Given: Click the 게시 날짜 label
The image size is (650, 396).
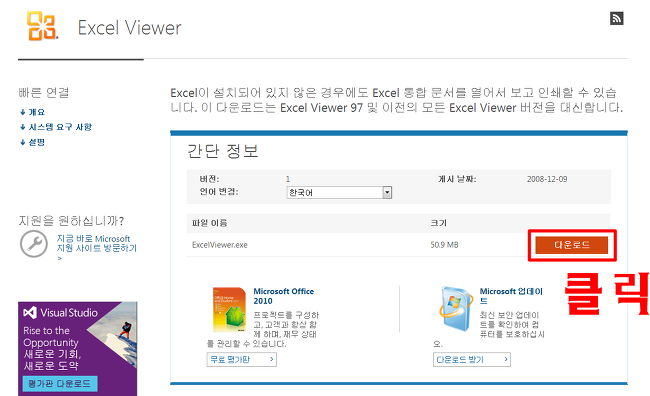Looking at the screenshot, I should click(x=457, y=179).
